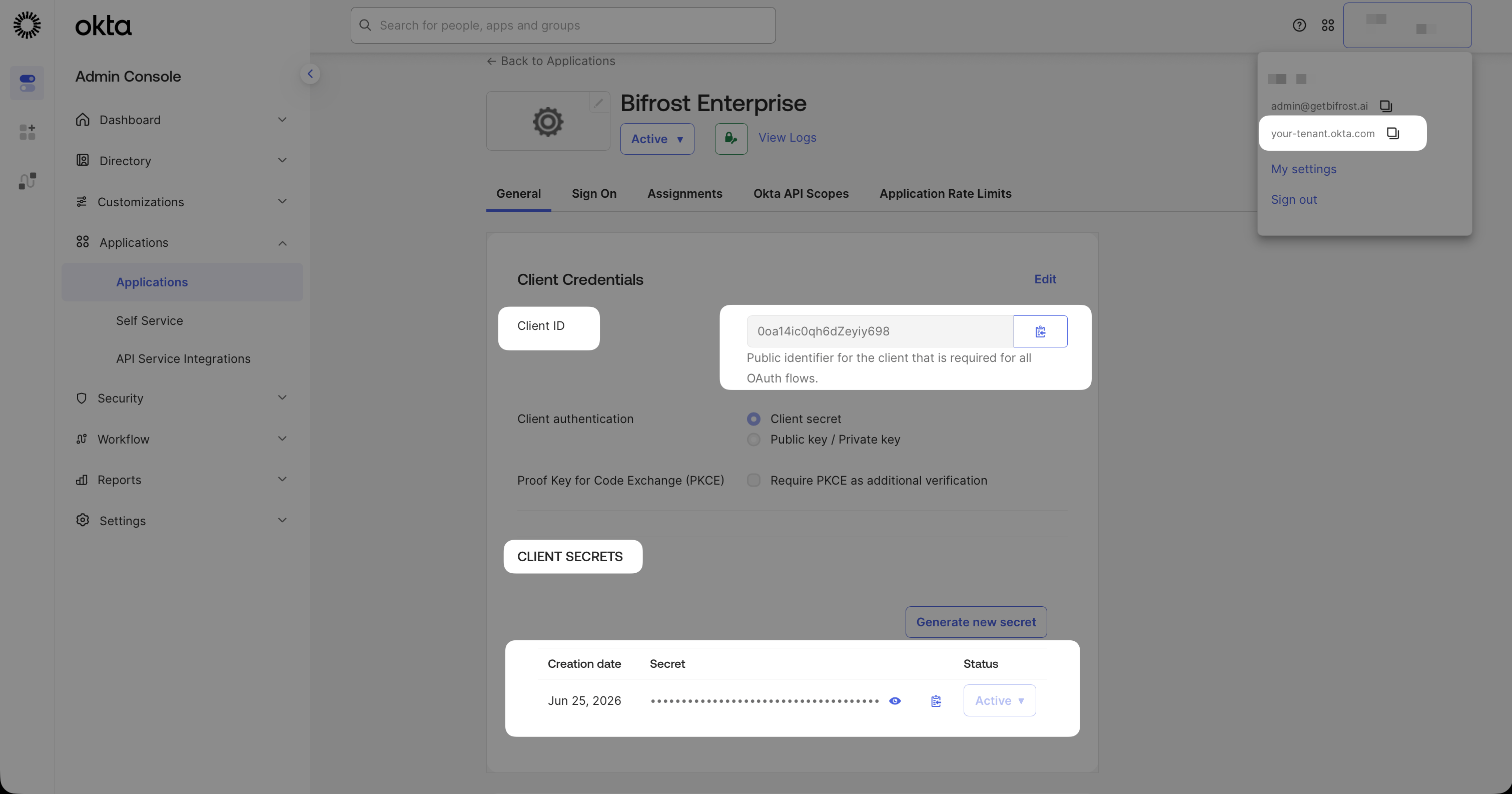Image resolution: width=1512 pixels, height=794 pixels.
Task: Click the Workflow icon in the sidebar
Action: (x=82, y=439)
